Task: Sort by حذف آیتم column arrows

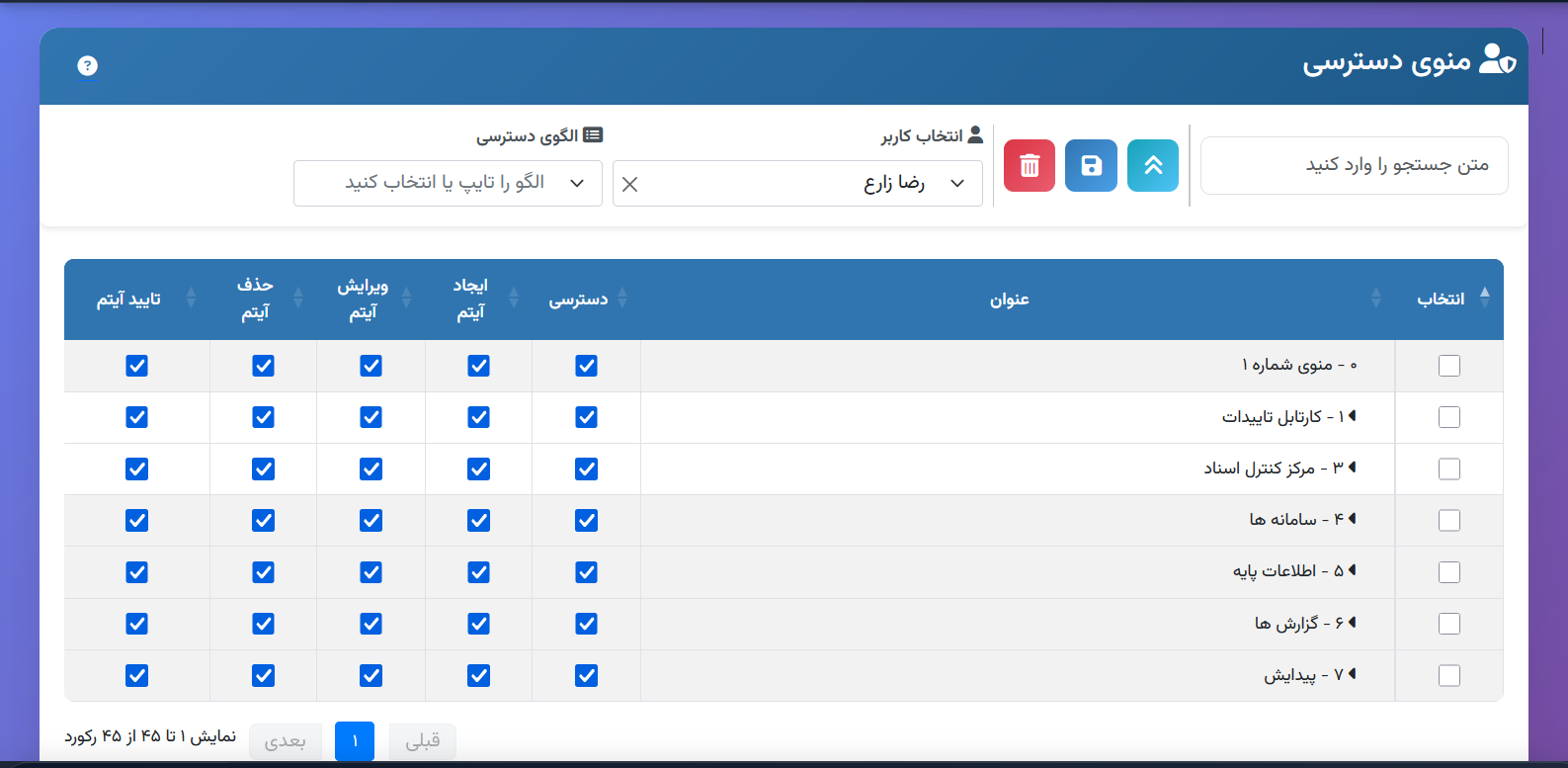Action: tap(298, 298)
